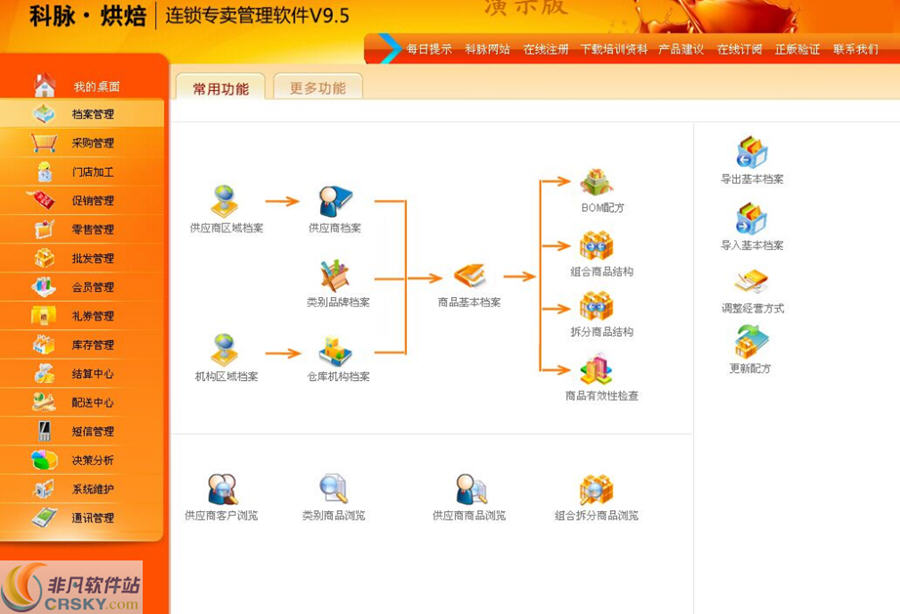Open 每日提示 link

[429, 49]
